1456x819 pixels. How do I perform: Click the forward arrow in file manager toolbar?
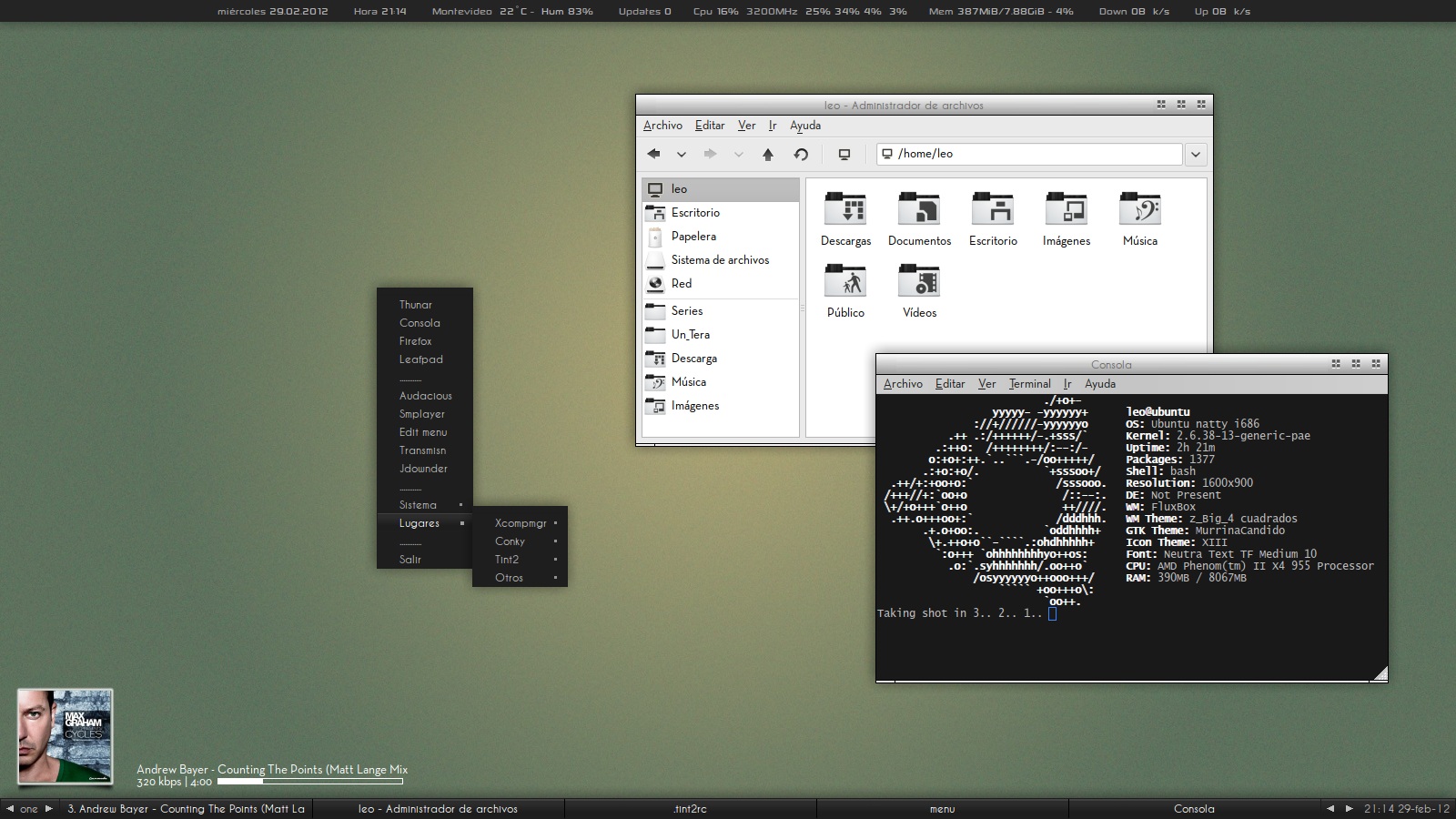click(711, 154)
